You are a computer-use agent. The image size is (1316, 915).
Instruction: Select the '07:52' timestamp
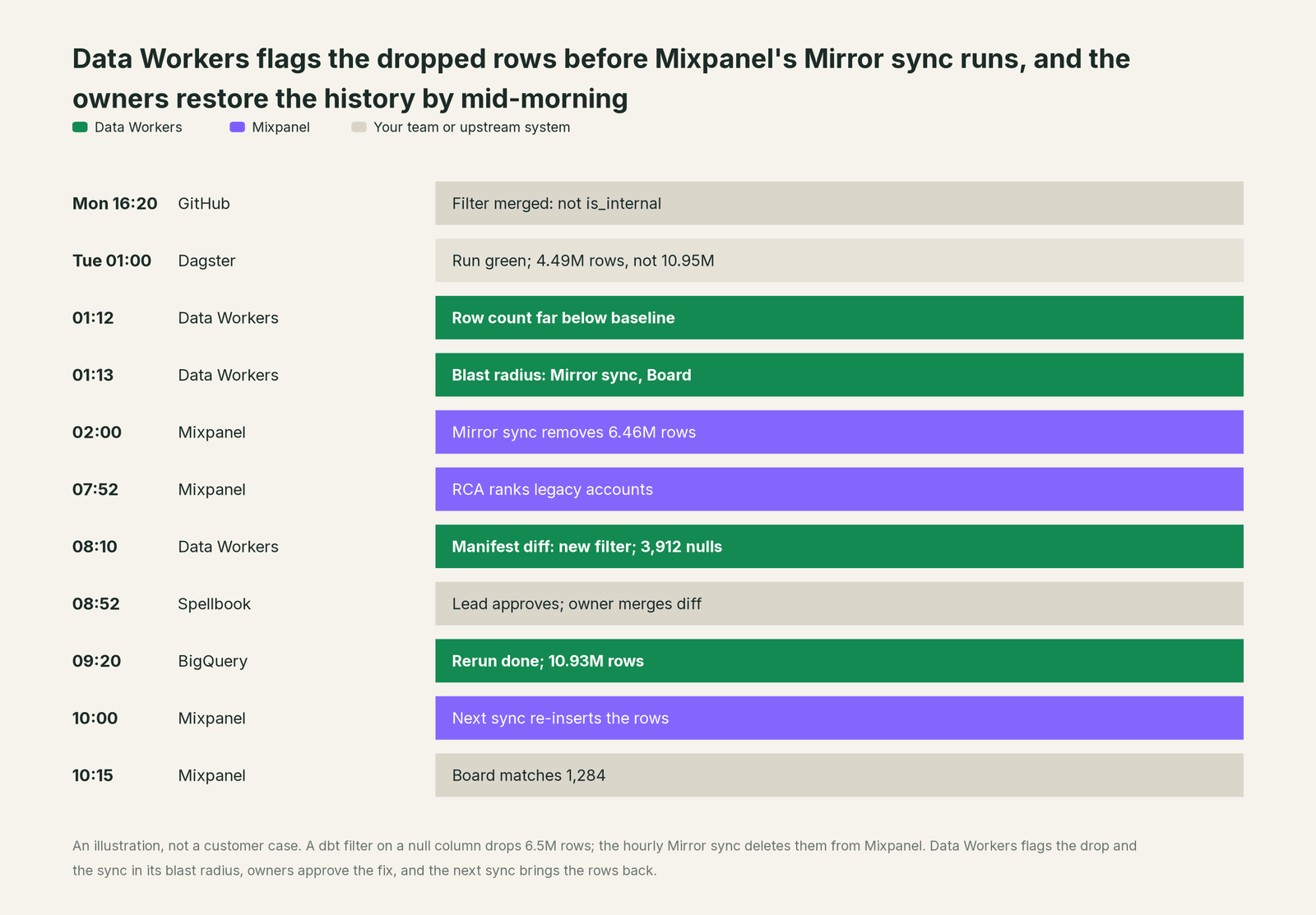tap(95, 489)
